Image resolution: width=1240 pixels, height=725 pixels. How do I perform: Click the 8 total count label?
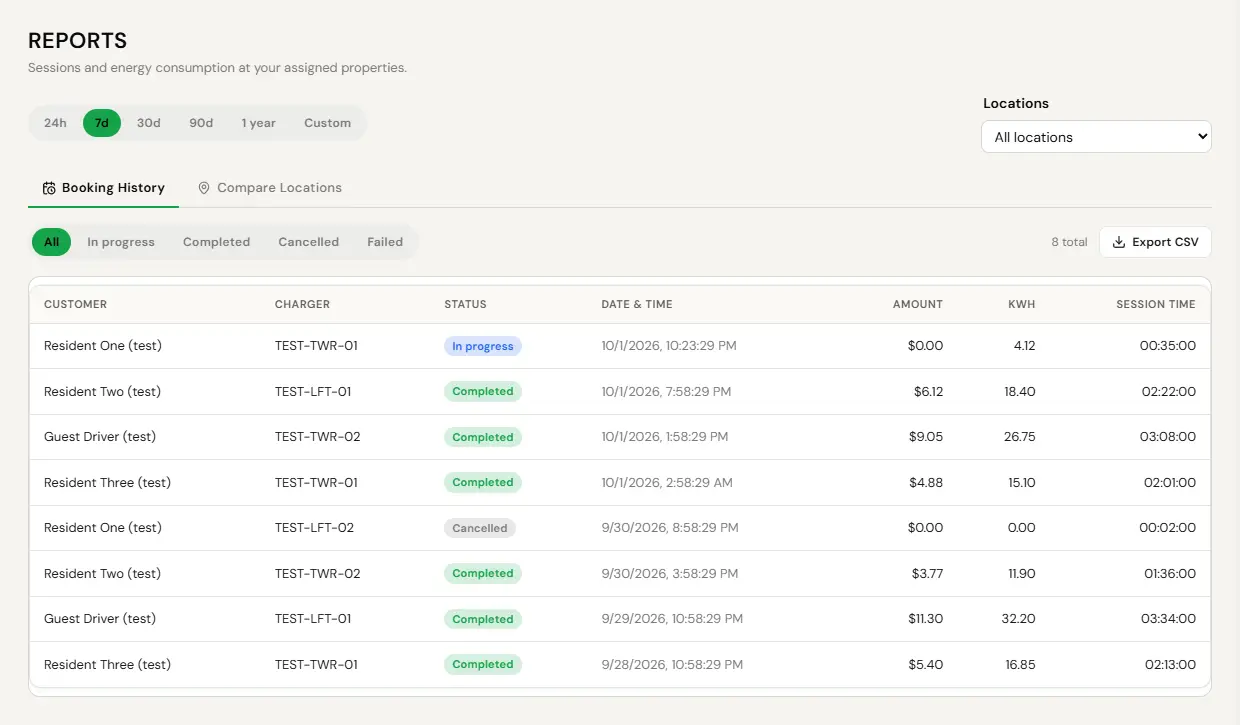click(x=1069, y=242)
